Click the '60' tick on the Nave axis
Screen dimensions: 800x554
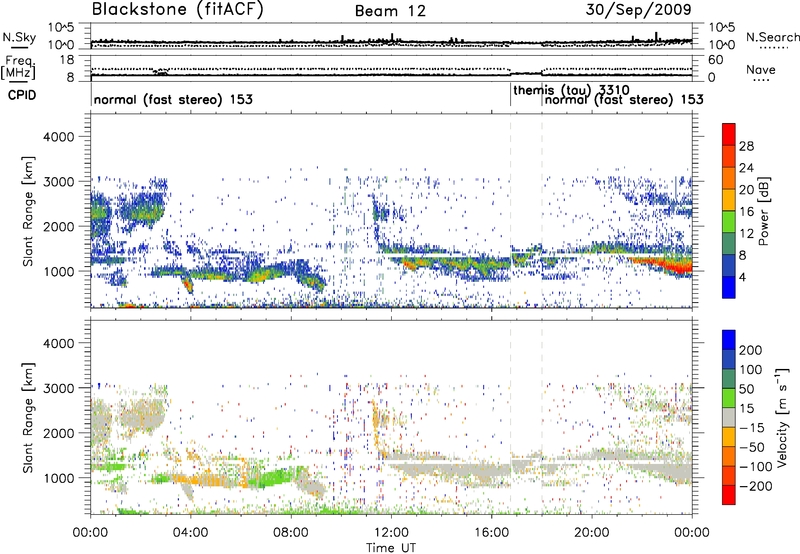(715, 60)
